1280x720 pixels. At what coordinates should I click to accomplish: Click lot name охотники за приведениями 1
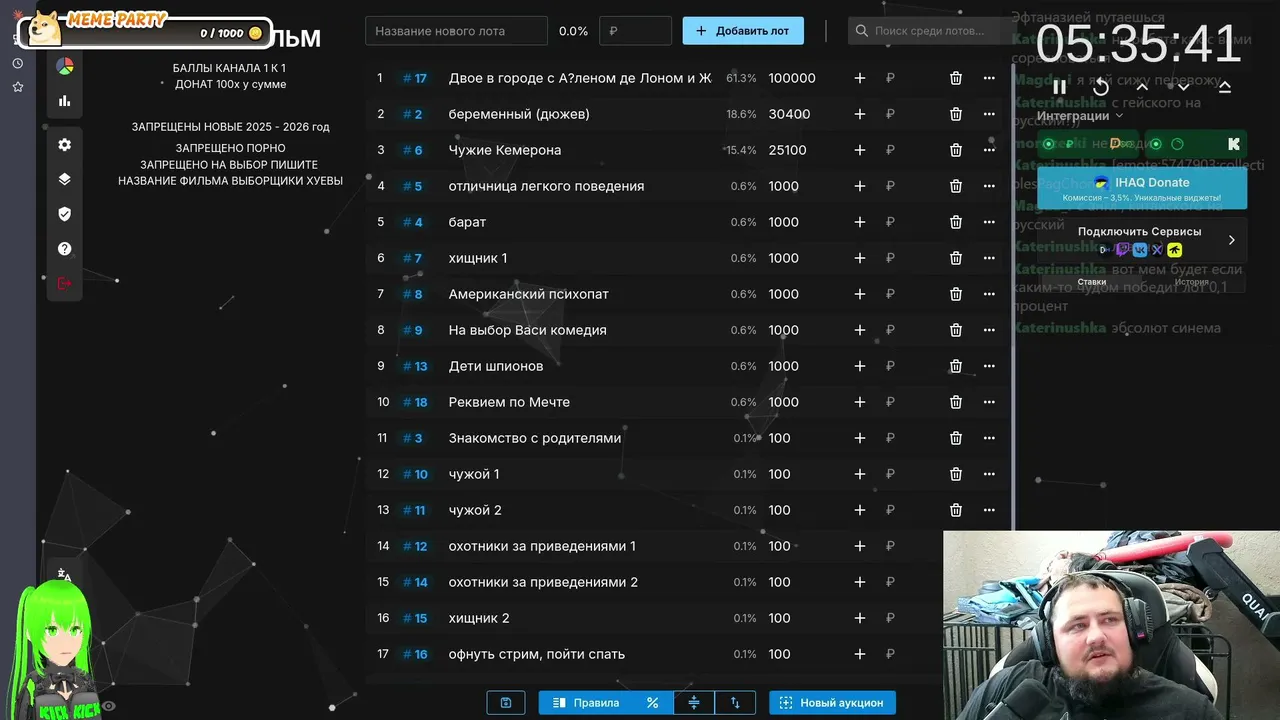point(542,546)
